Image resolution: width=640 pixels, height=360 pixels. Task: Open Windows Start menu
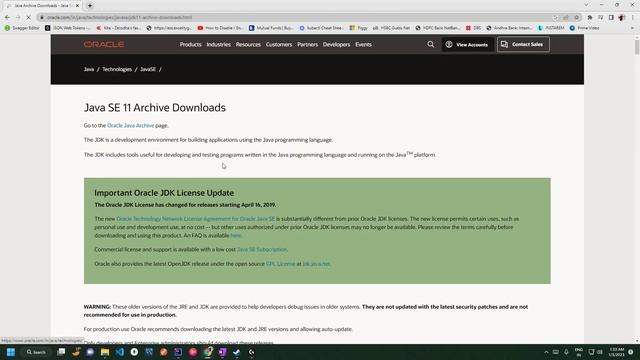coord(11,352)
